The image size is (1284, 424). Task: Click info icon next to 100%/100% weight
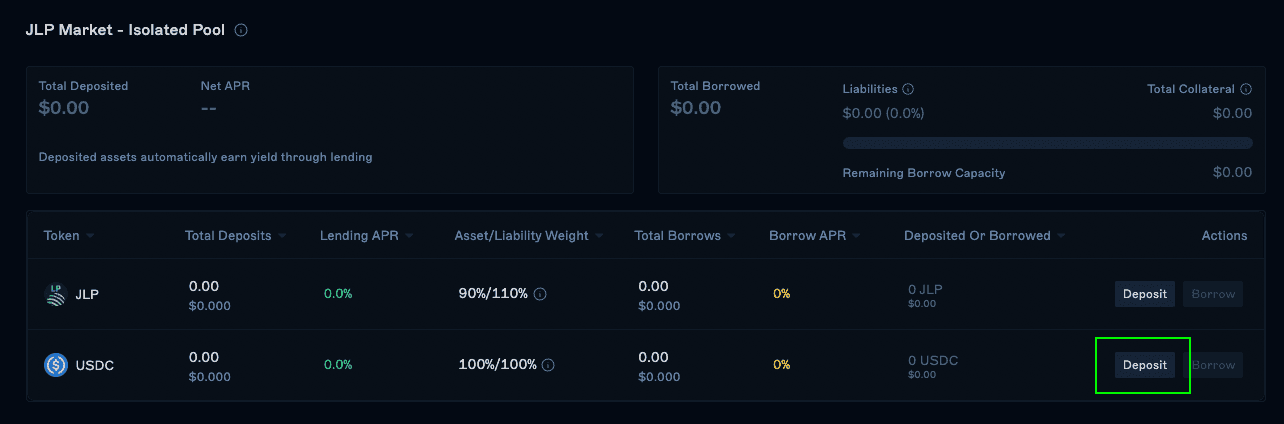(548, 365)
